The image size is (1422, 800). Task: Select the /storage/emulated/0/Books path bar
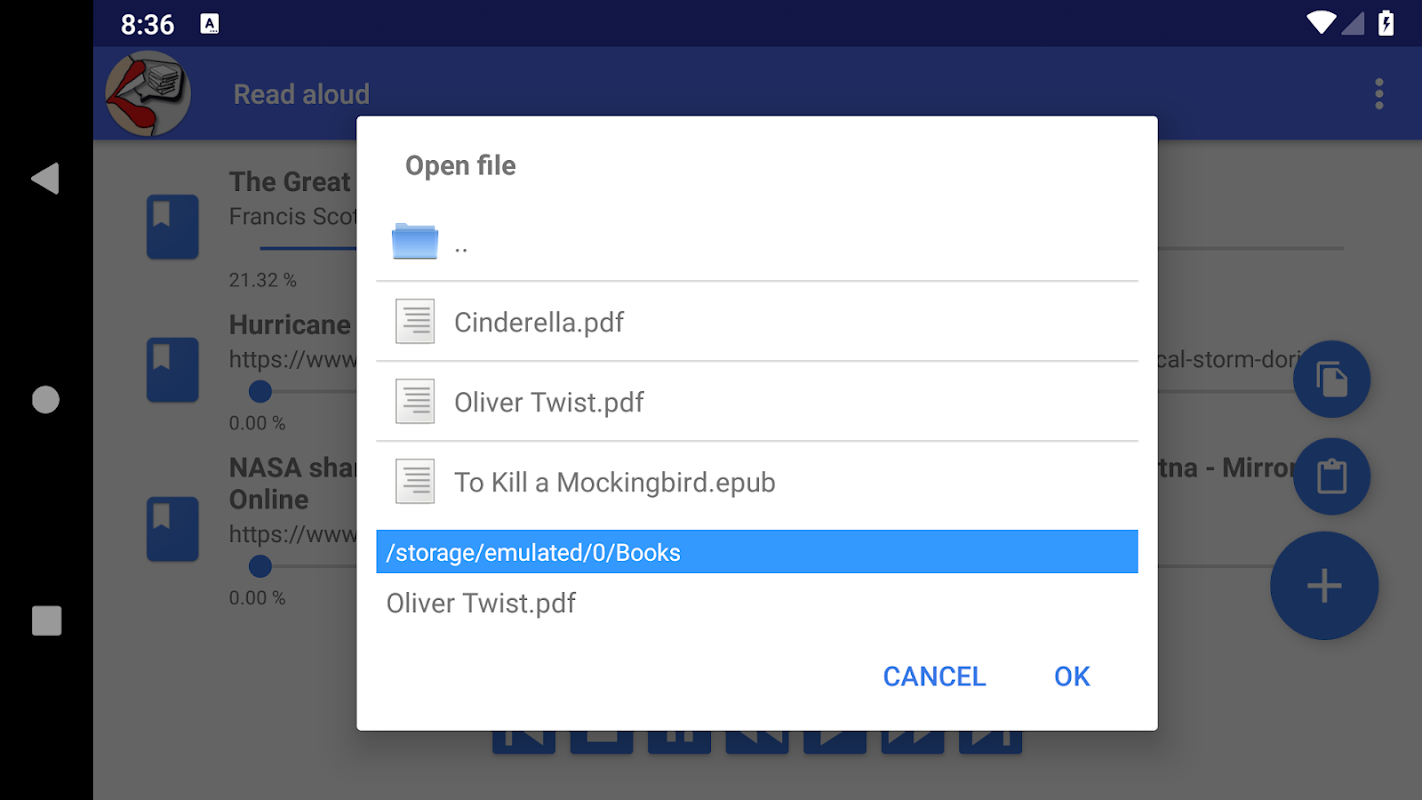point(757,552)
